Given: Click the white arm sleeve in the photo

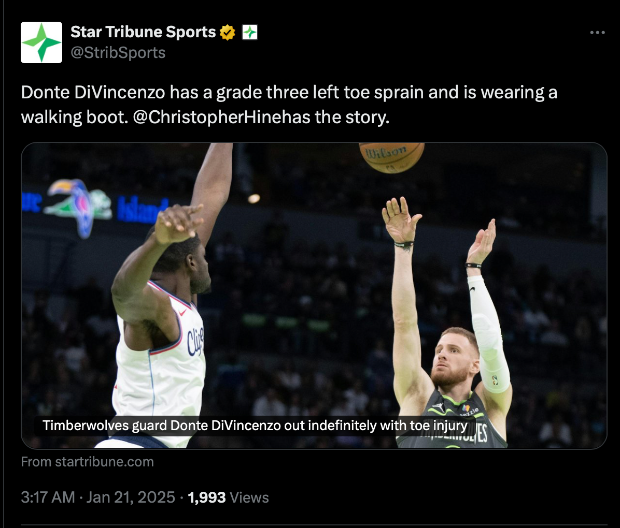Looking at the screenshot, I should coord(488,334).
